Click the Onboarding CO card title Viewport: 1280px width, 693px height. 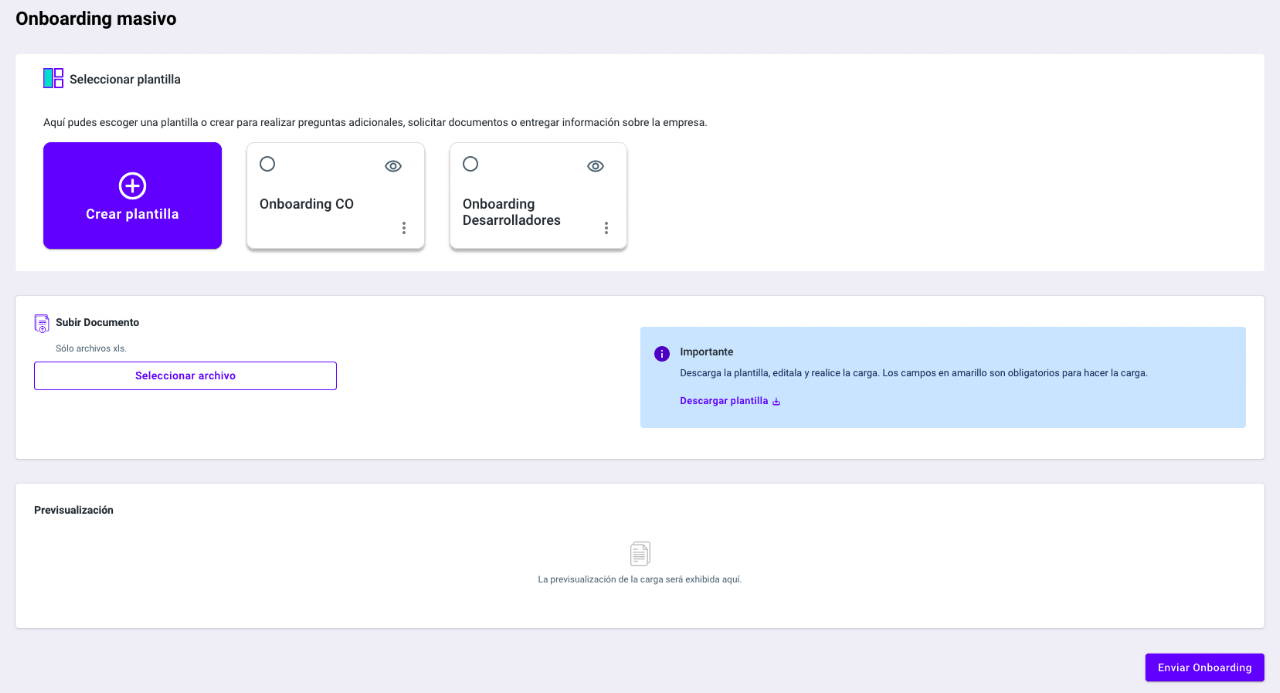point(306,204)
